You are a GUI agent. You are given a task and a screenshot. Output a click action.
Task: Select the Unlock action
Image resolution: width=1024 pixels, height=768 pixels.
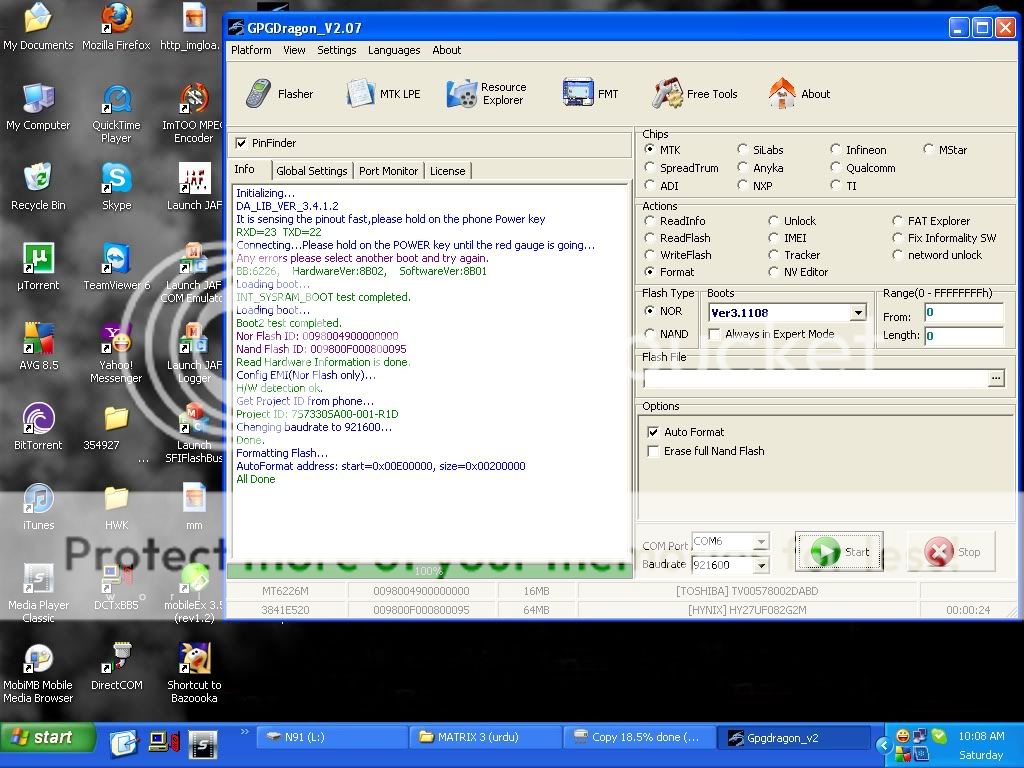[x=774, y=221]
